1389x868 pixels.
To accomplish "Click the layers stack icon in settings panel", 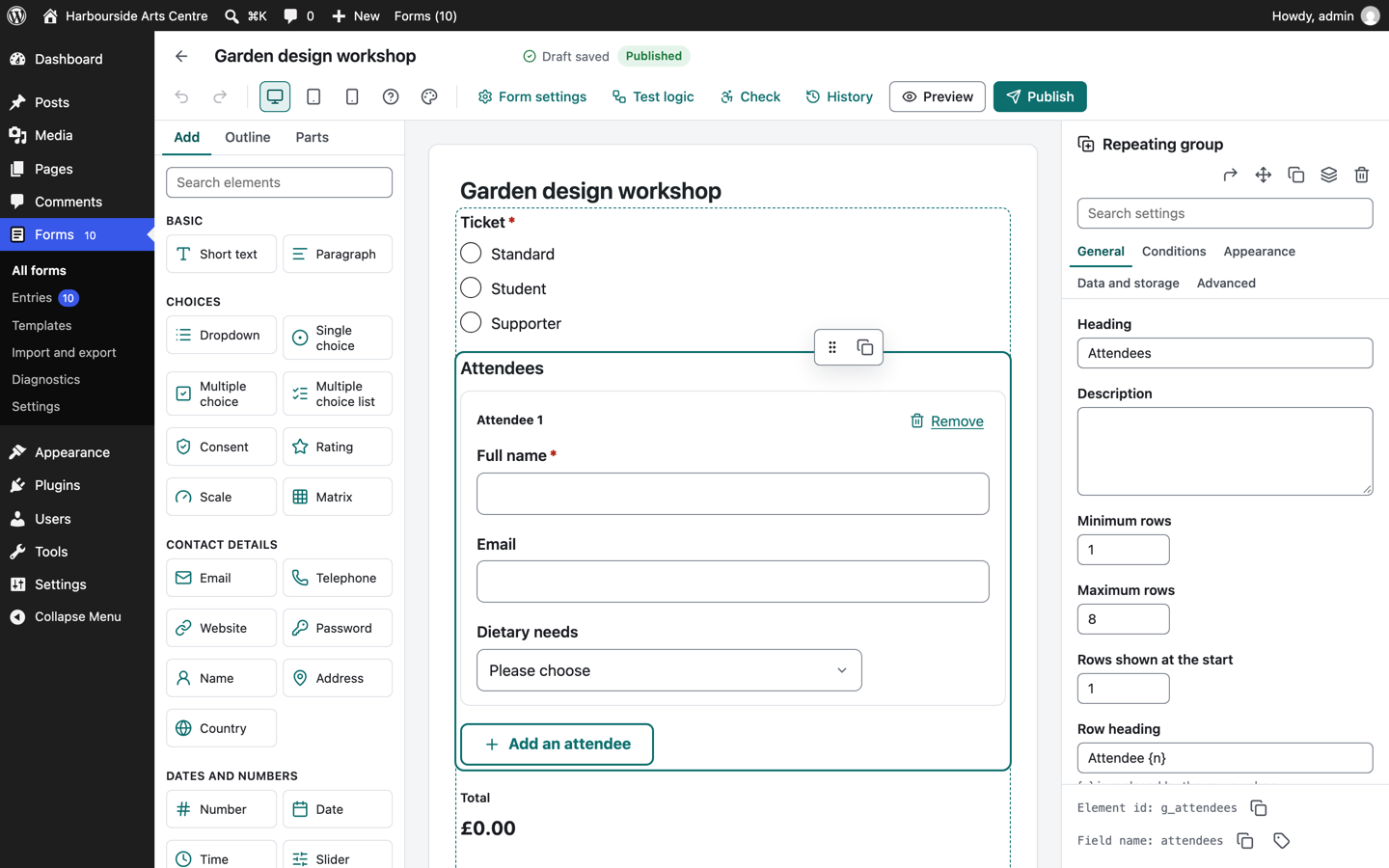I will [1328, 175].
